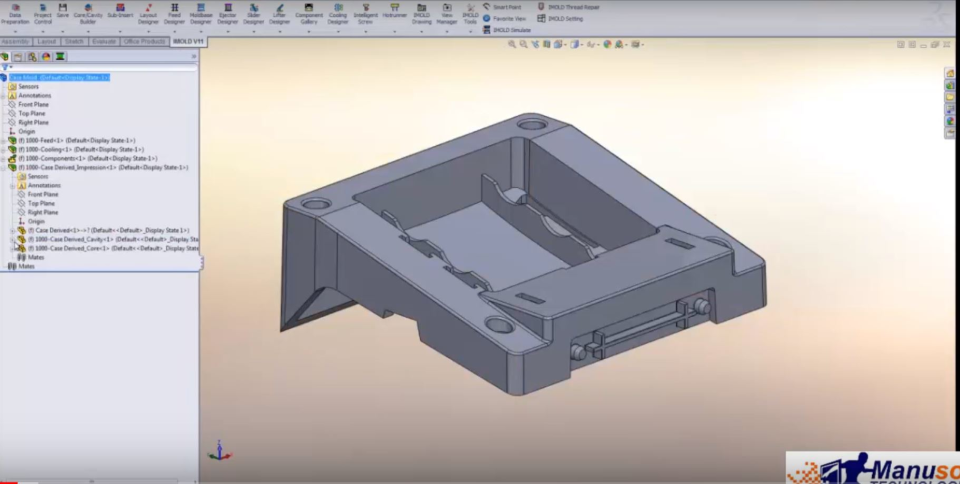Open IMOLD Setting
960x484 pixels.
(x=560, y=18)
